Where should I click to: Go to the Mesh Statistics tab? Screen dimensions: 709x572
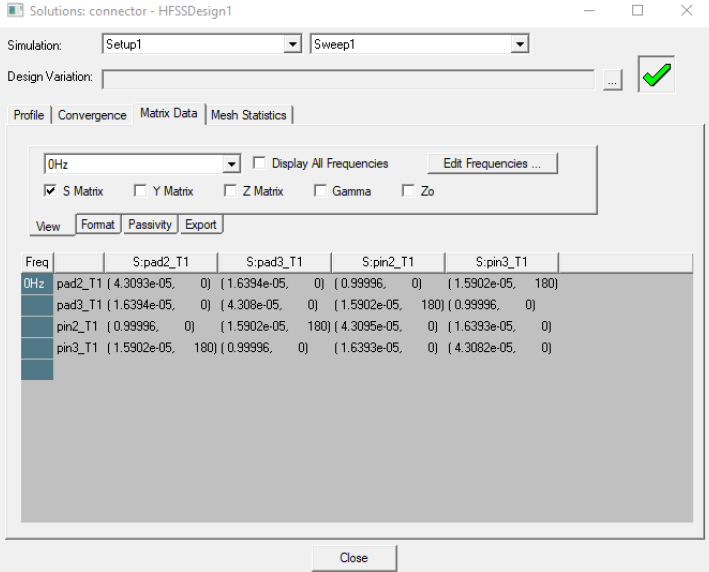point(248,115)
